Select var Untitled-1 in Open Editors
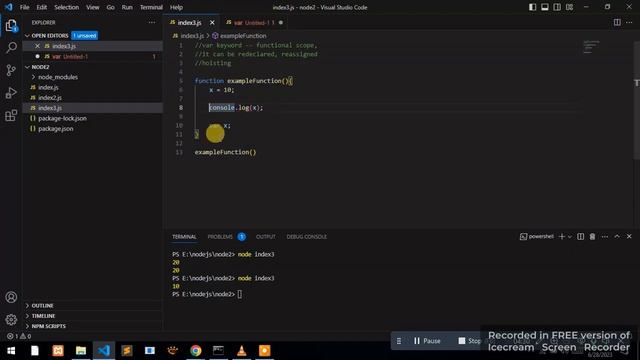The height and width of the screenshot is (360, 640). [70, 56]
